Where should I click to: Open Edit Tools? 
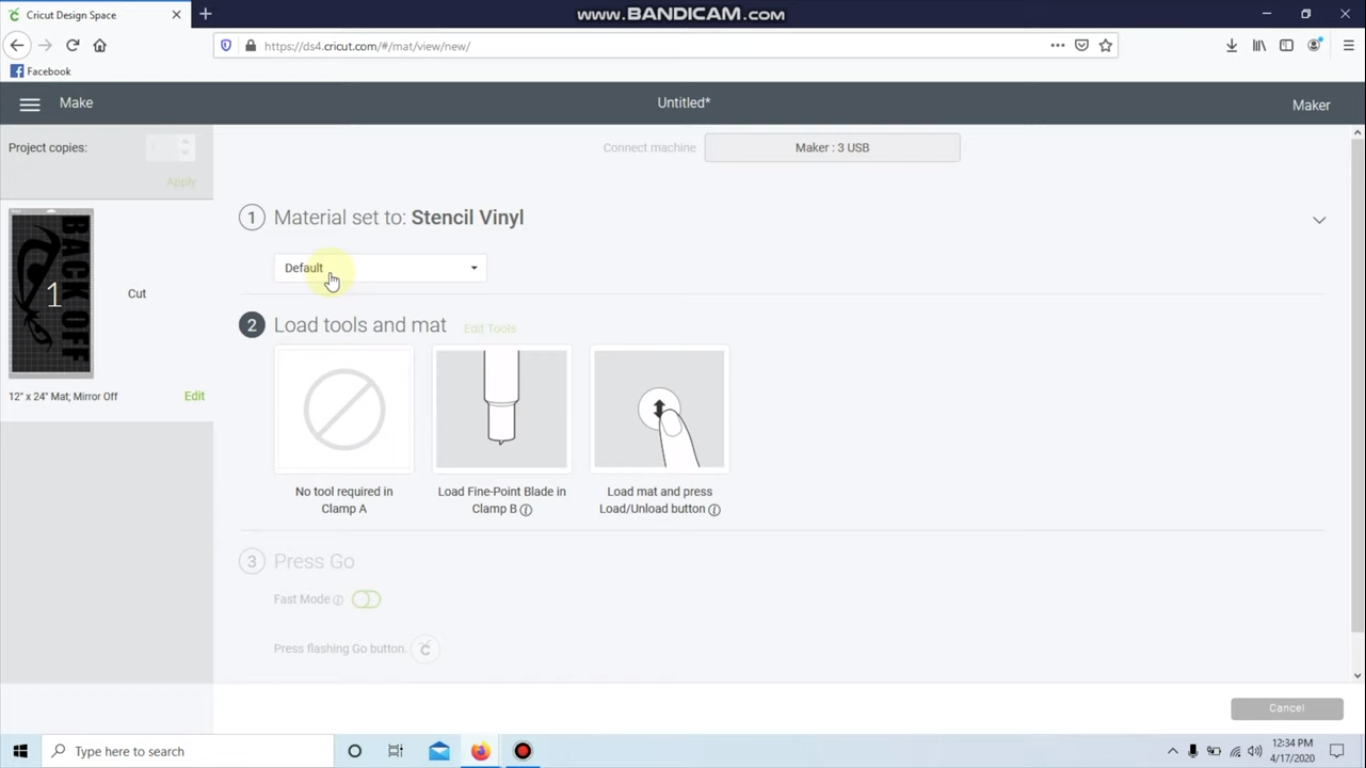[x=489, y=328]
